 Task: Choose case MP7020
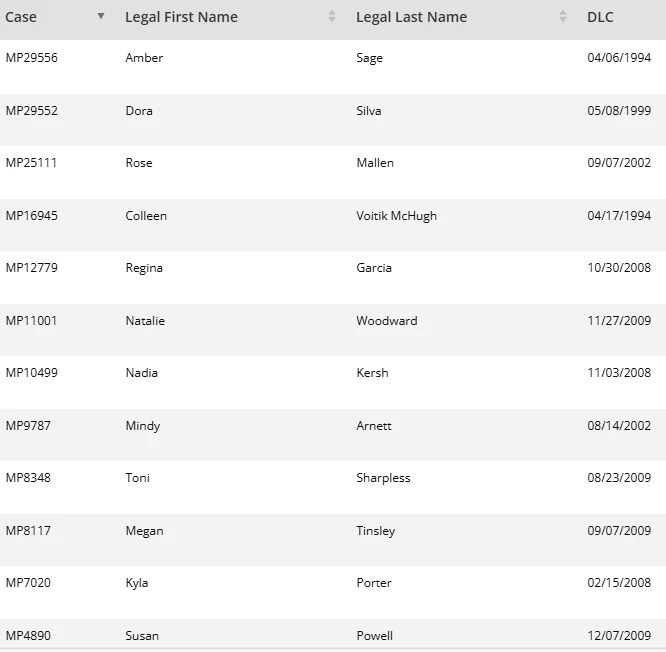[28, 583]
